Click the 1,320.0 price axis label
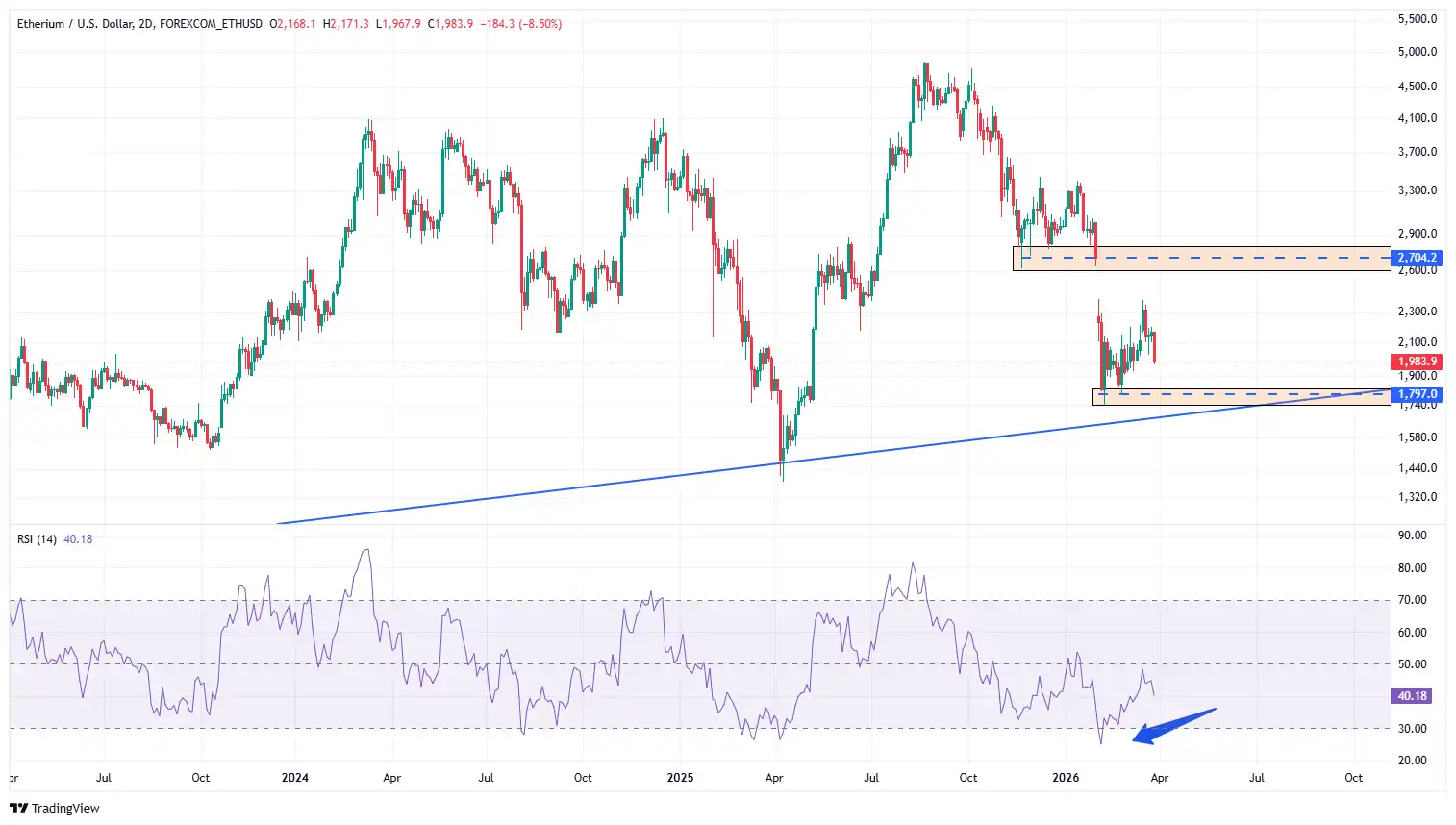Image resolution: width=1456 pixels, height=825 pixels. (1417, 497)
